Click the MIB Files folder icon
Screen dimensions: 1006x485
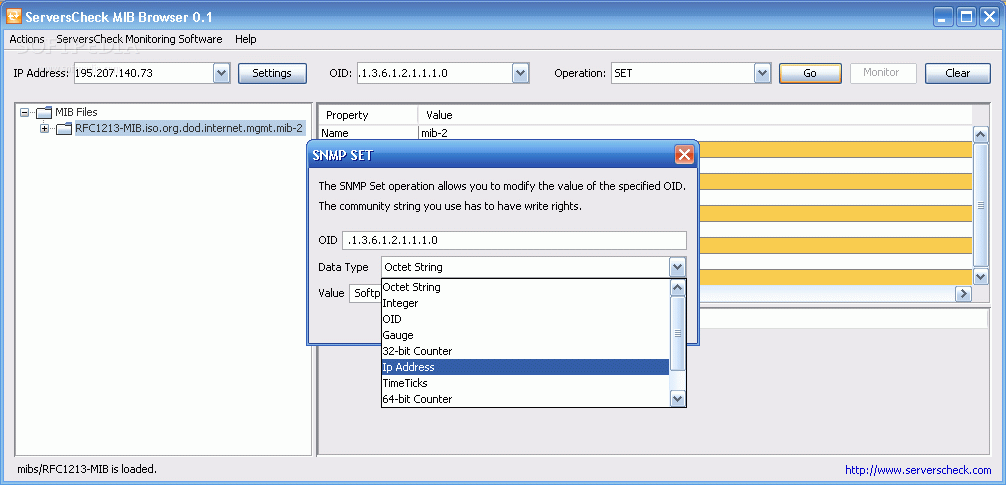pyautogui.click(x=44, y=113)
